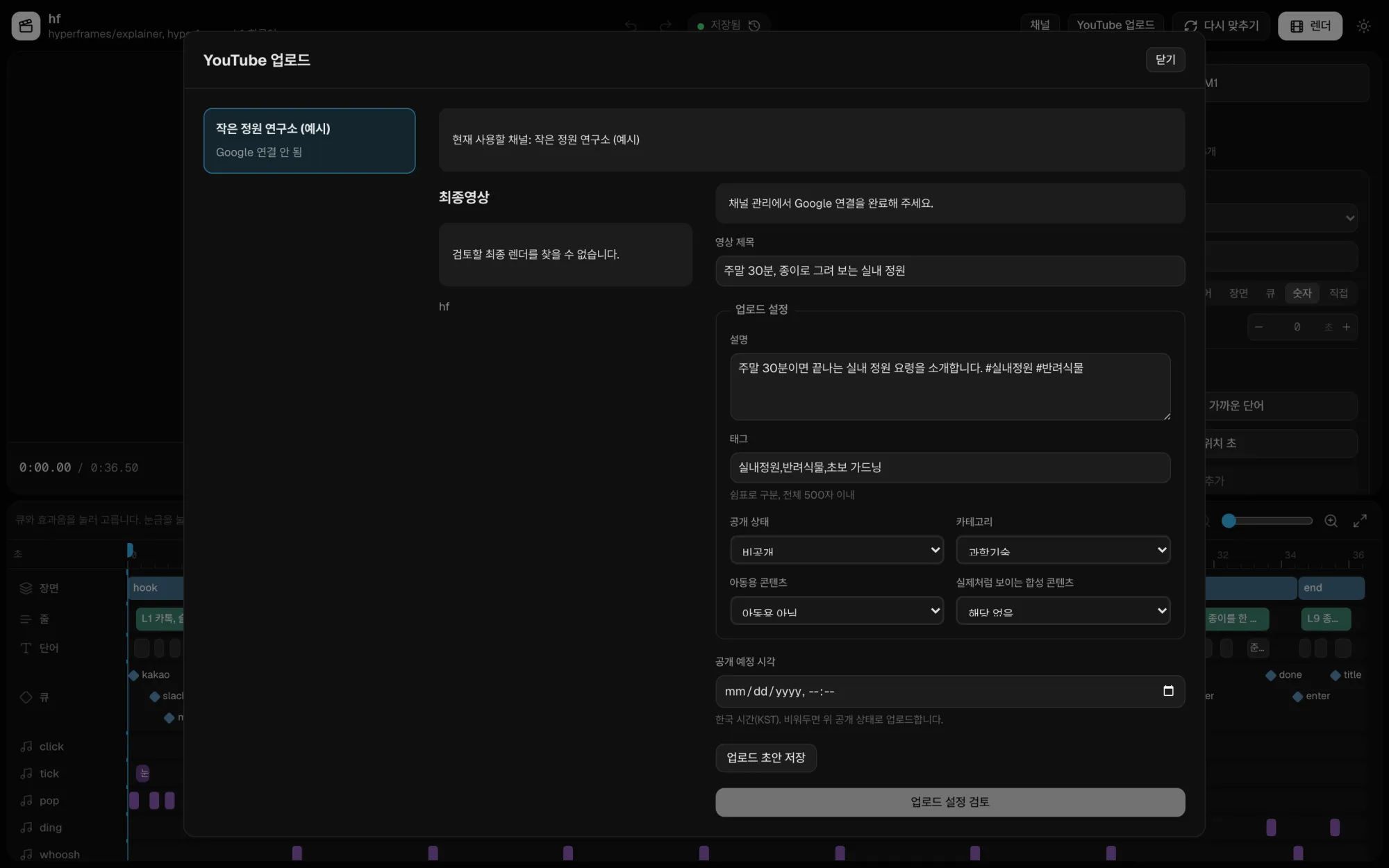Click the 설명 description textarea

pos(950,387)
